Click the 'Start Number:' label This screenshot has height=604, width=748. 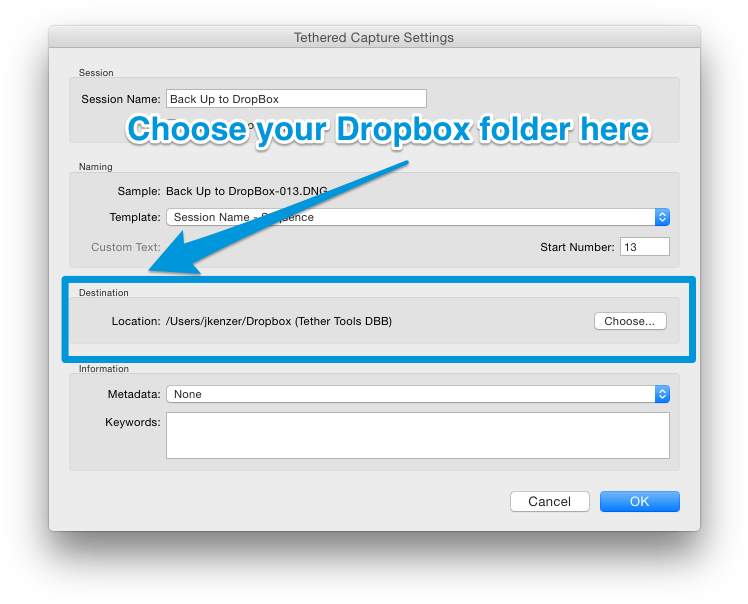576,247
